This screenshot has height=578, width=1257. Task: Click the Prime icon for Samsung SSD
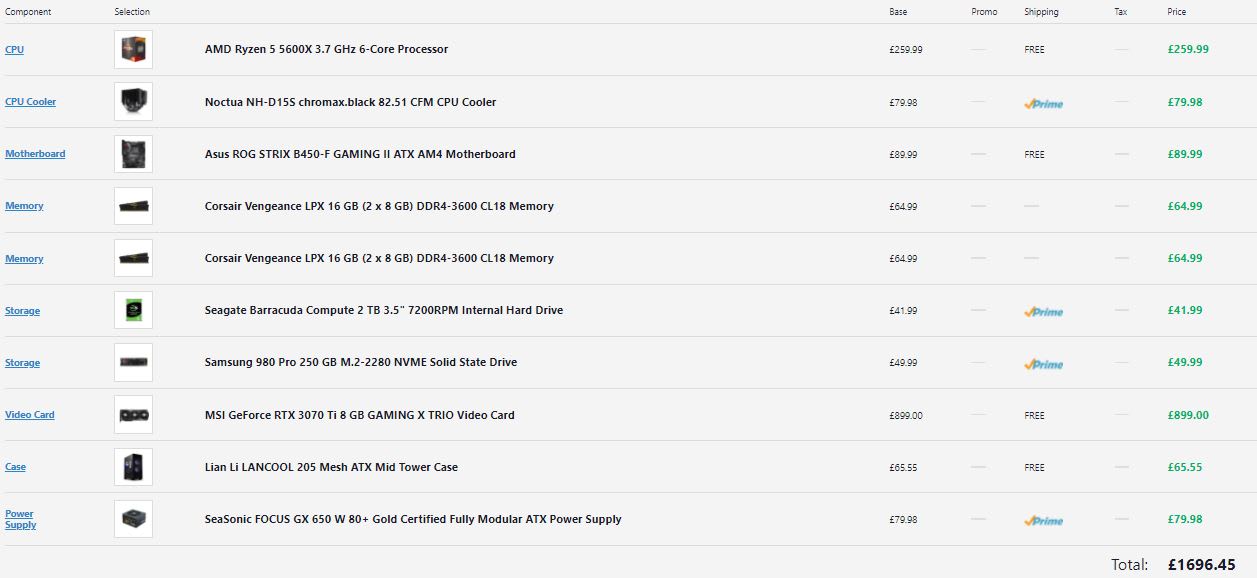[1043, 364]
